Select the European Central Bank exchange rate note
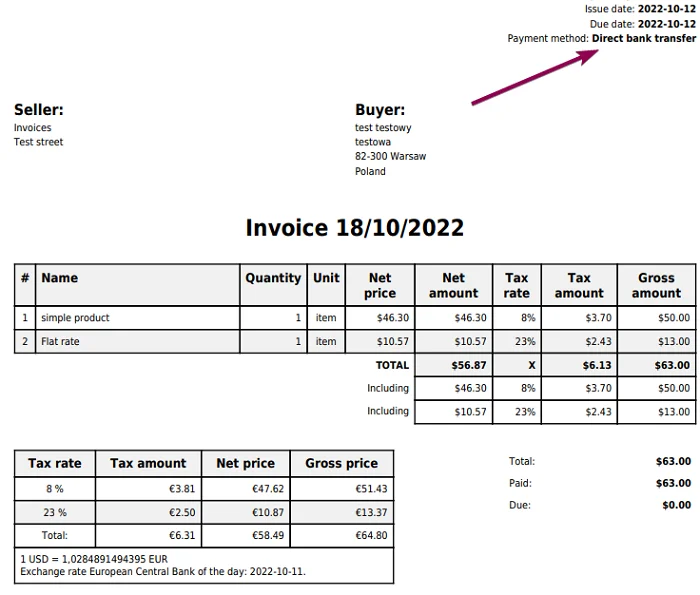Screen dimensions: 700x595 tap(163, 572)
